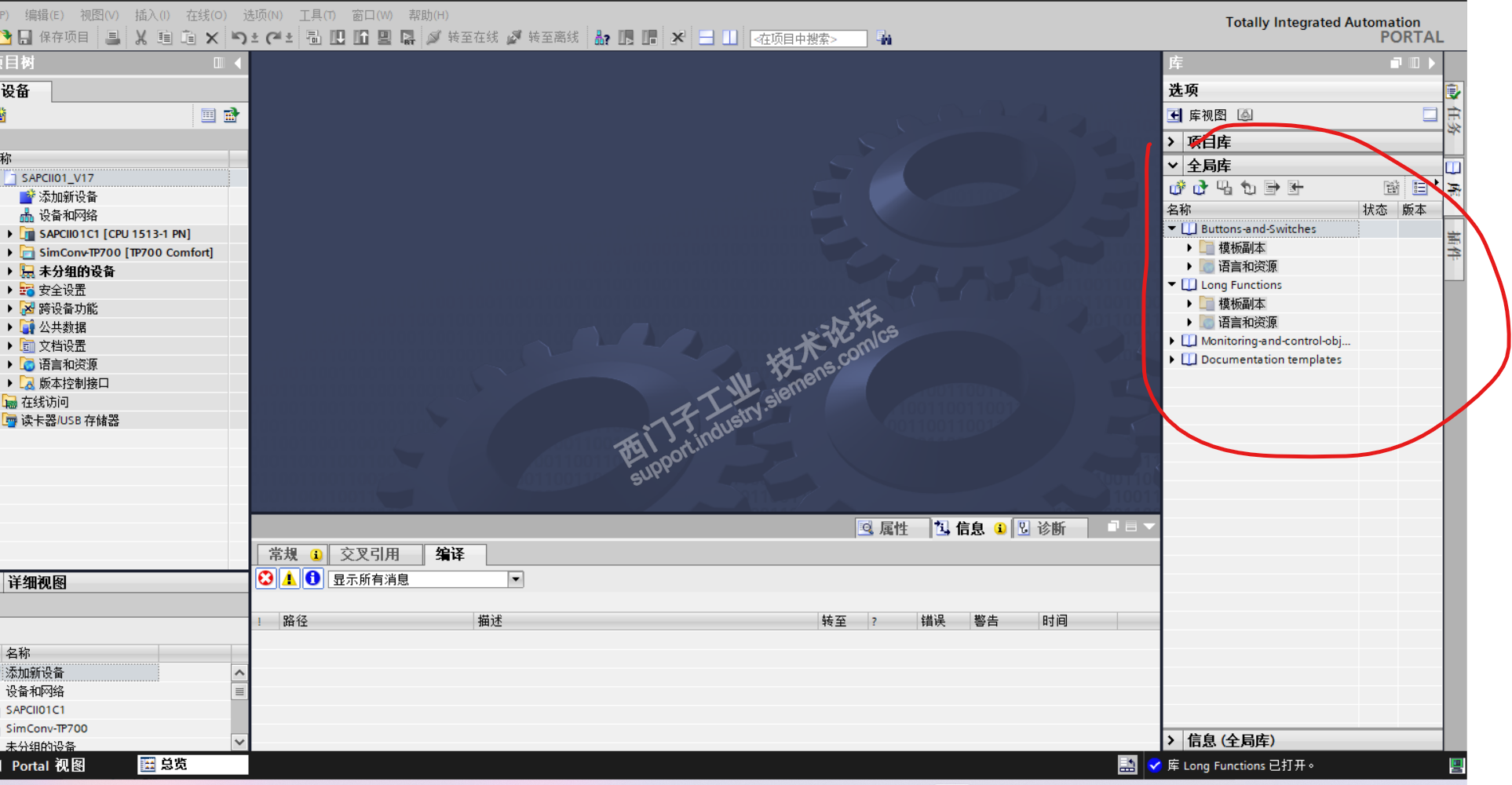The width and height of the screenshot is (1512, 785).
Task: Expand the SimConv-TP700 device node
Action: (x=9, y=252)
